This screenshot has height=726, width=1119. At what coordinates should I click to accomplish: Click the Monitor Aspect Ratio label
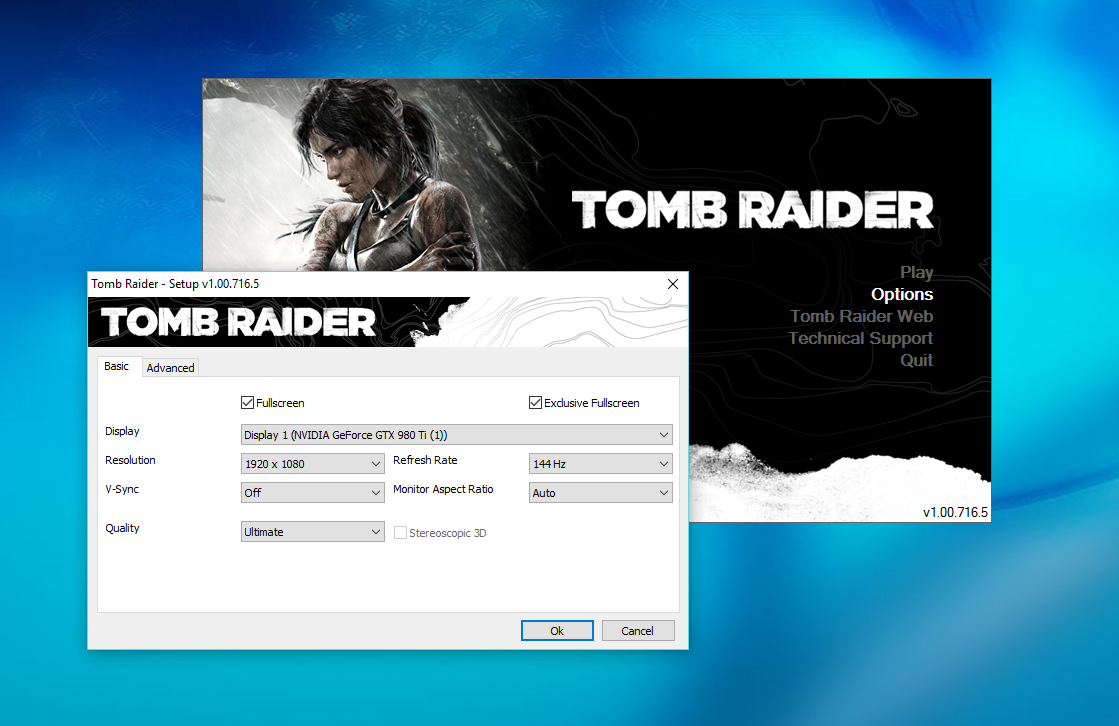pos(443,489)
